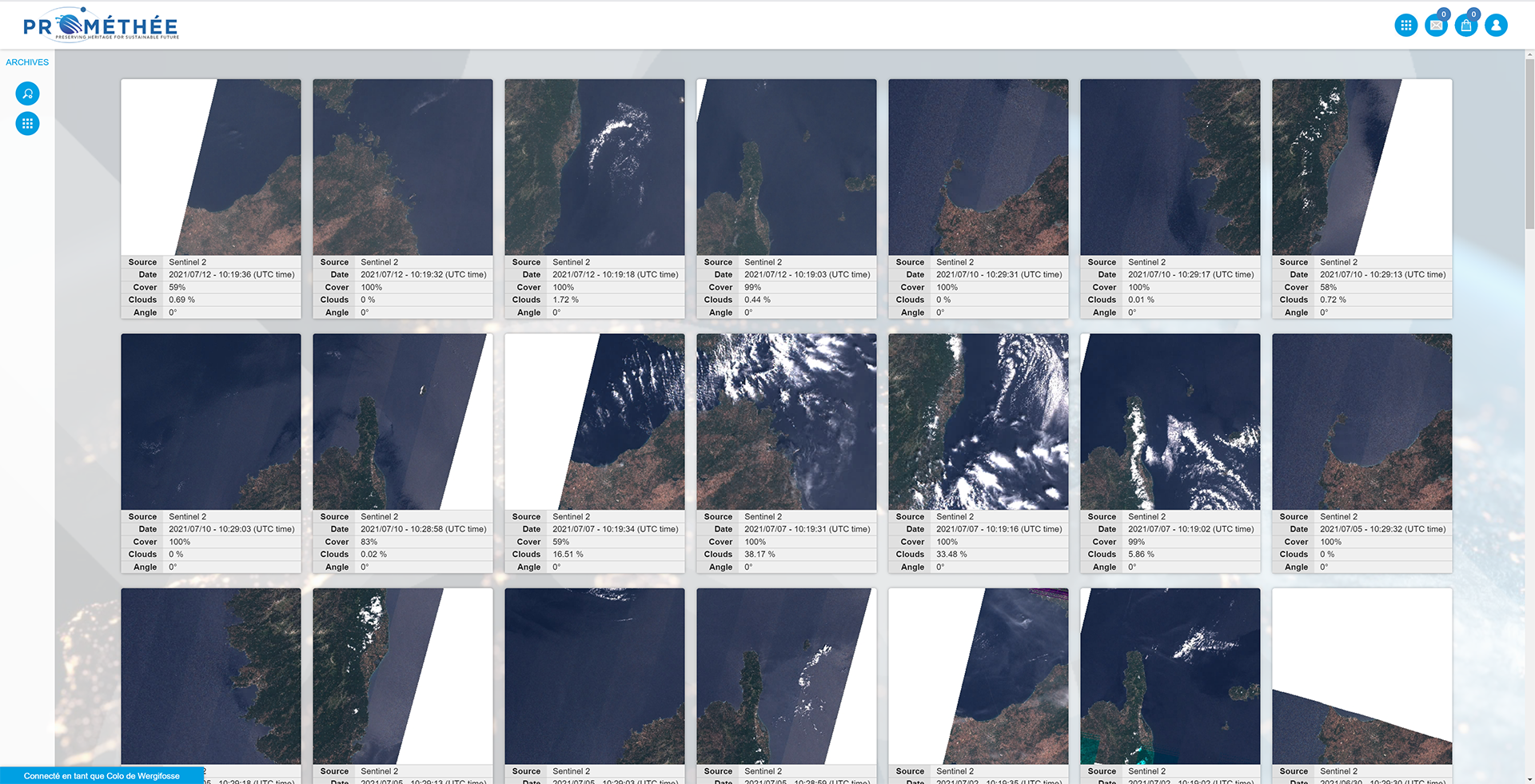Open thumbnail dated 2021/07/07 - 10:19:16
This screenshot has width=1535, height=784.
click(x=979, y=422)
